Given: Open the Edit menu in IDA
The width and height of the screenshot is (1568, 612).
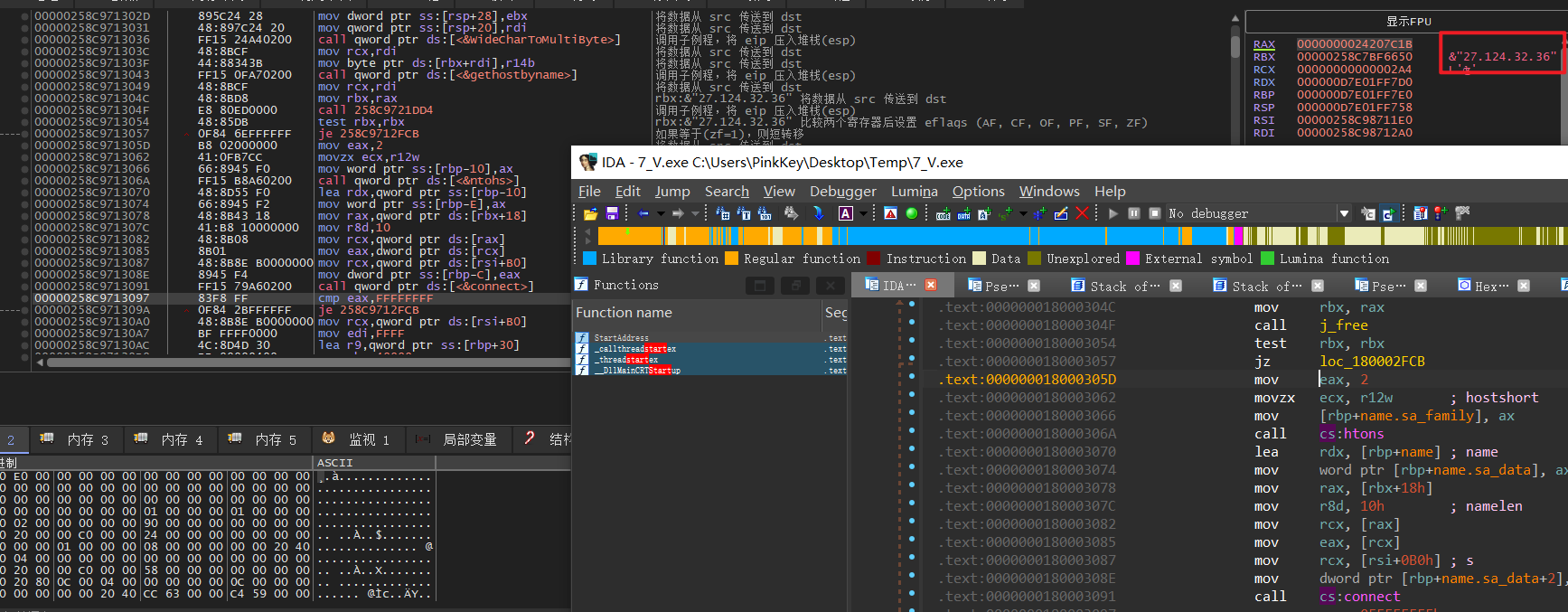Looking at the screenshot, I should [x=628, y=191].
